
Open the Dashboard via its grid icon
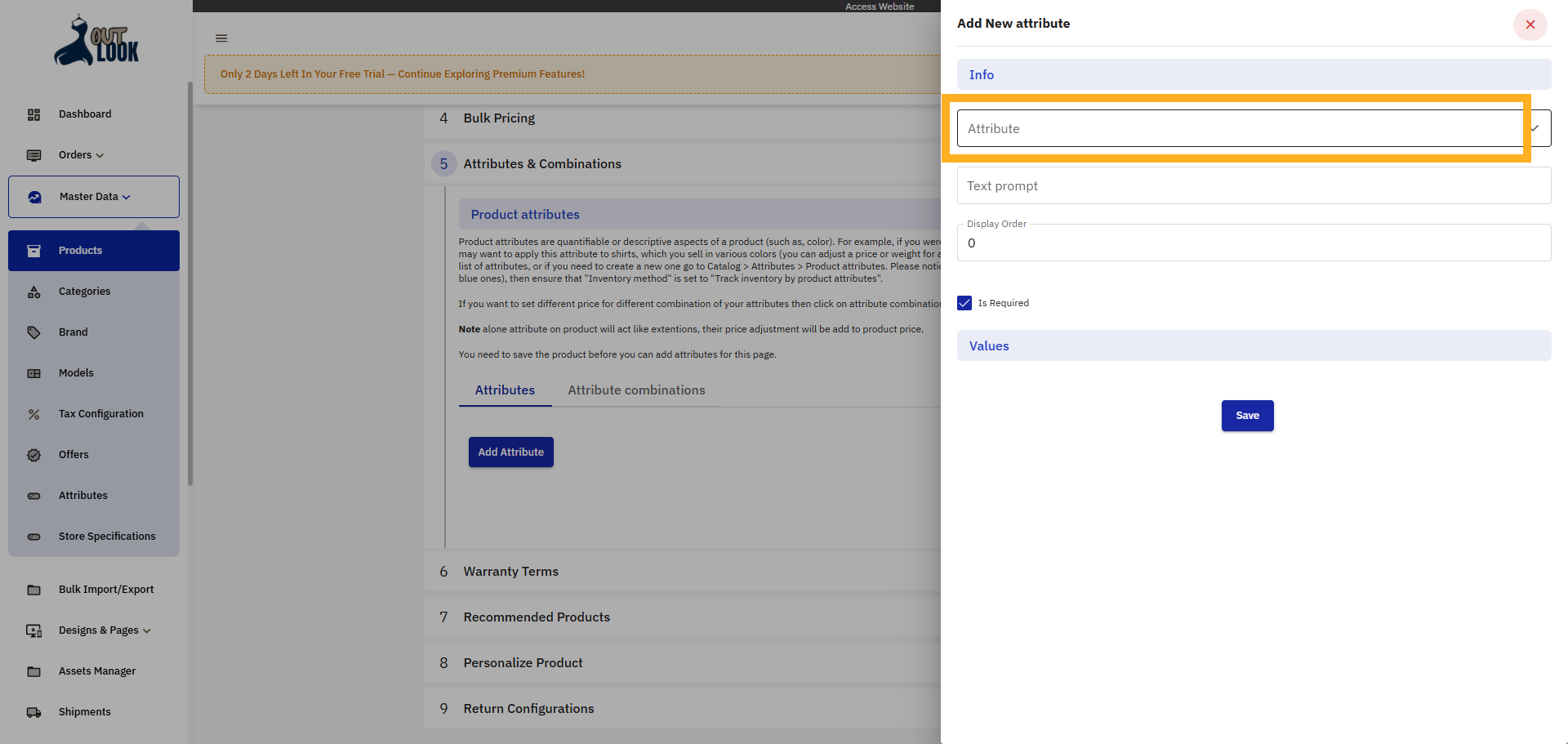click(x=33, y=114)
